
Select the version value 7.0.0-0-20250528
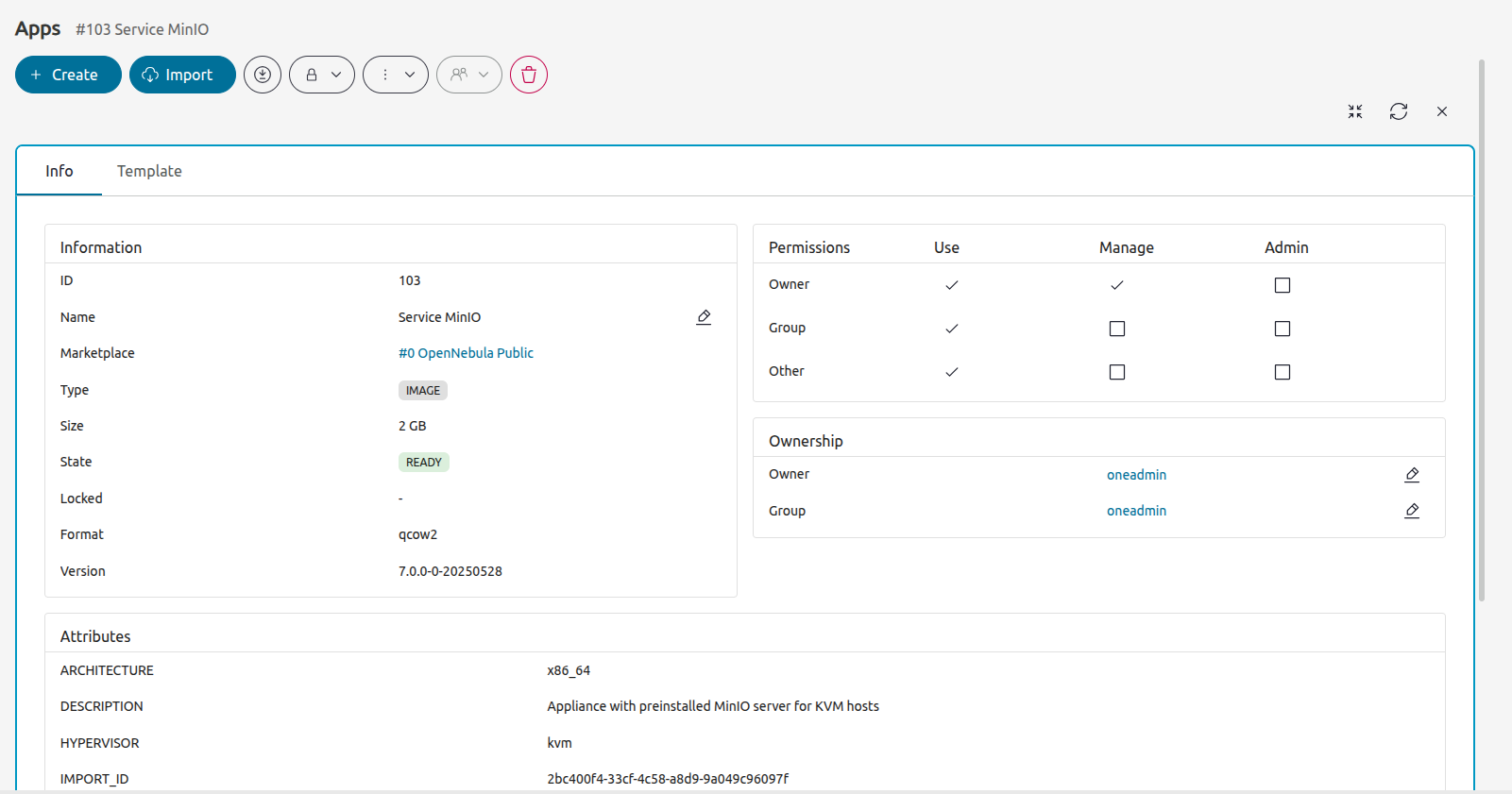coord(450,571)
